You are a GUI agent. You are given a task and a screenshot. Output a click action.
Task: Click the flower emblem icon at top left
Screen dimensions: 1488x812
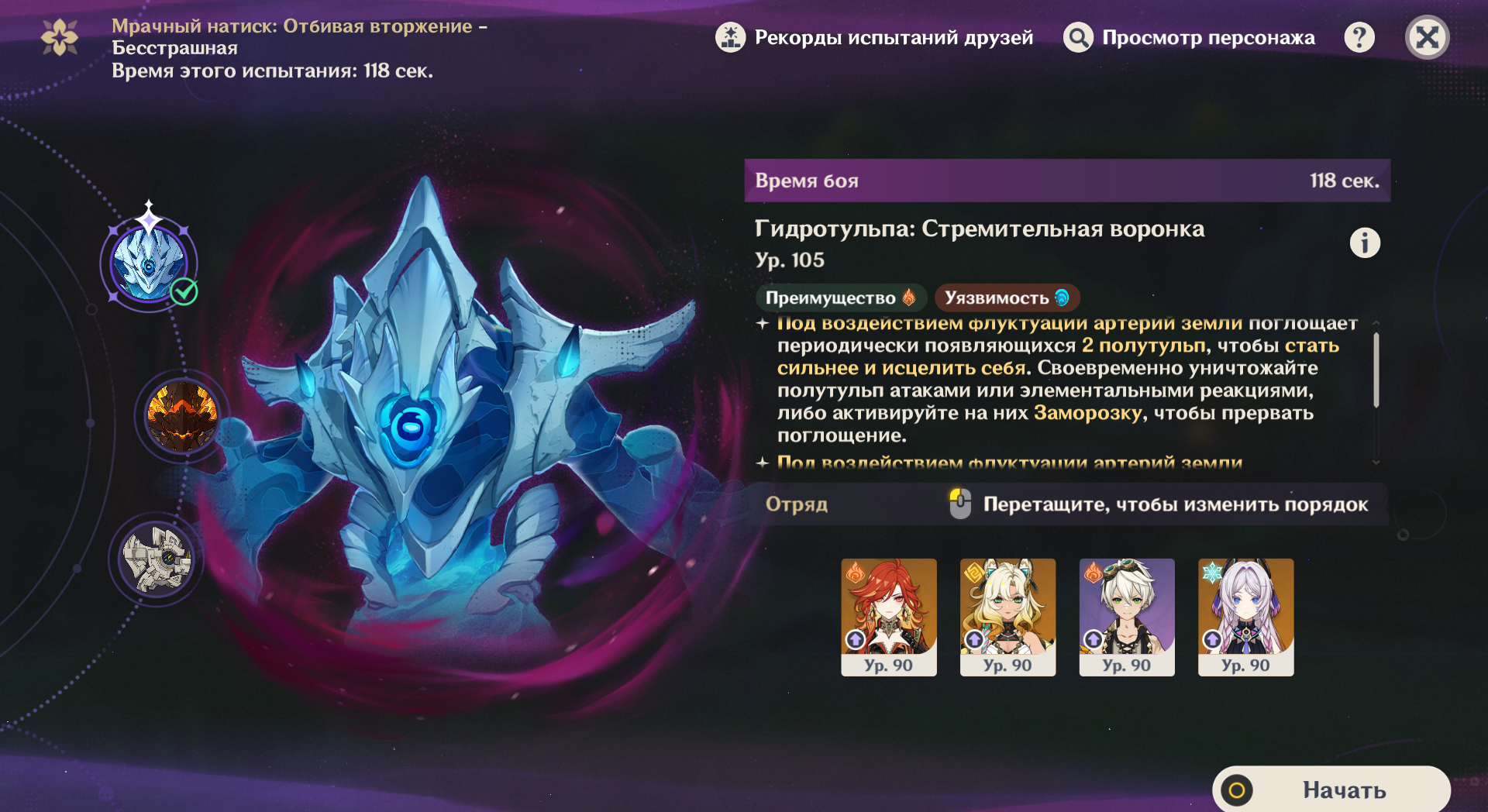click(x=60, y=37)
